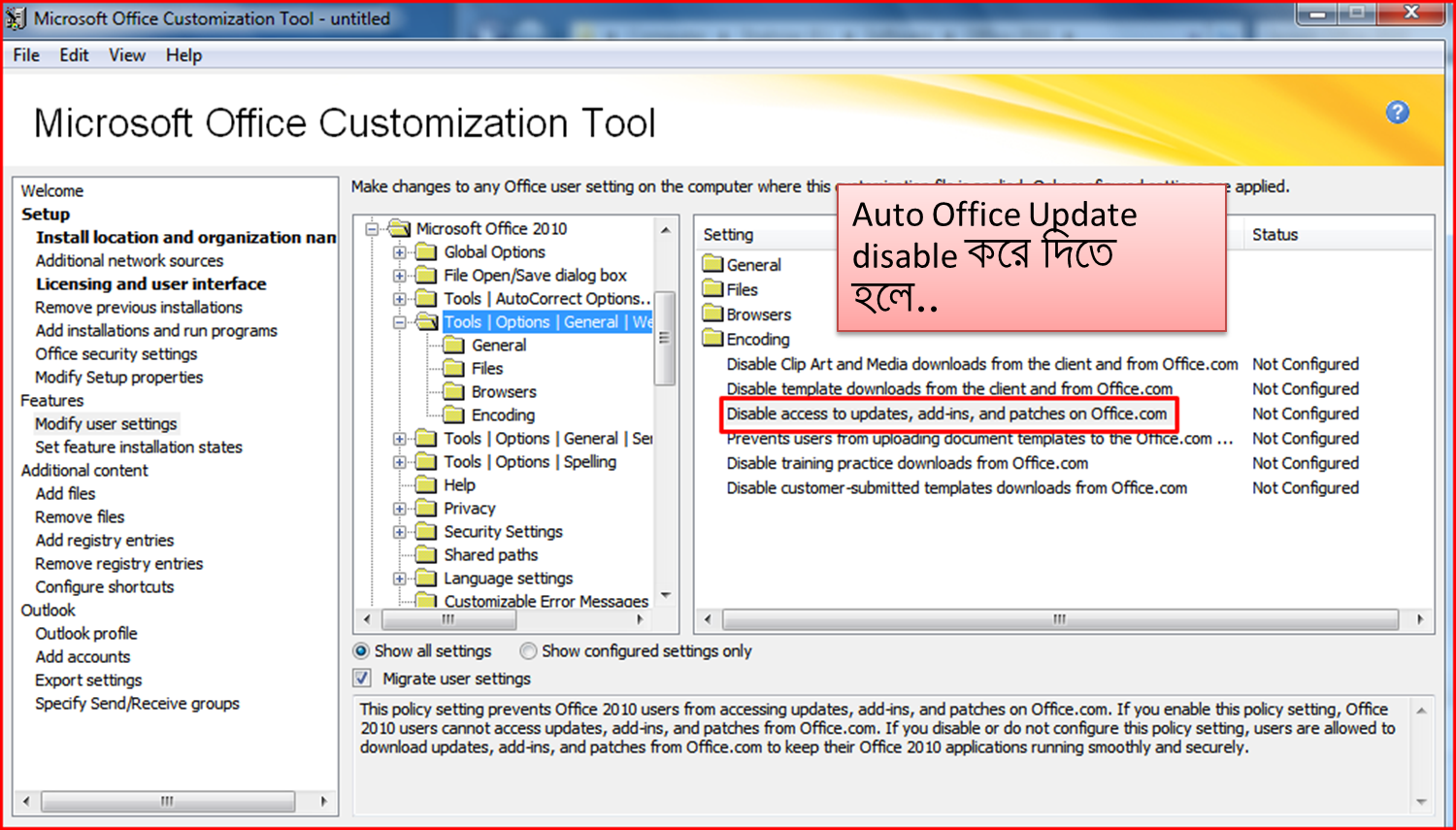Select Disable Clip Art and Media downloads setting
This screenshot has width=1456, height=830.
[x=982, y=364]
